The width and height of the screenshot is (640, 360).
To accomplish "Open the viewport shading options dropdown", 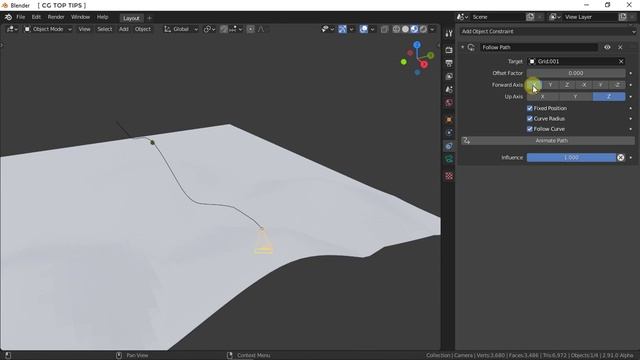I will point(432,29).
